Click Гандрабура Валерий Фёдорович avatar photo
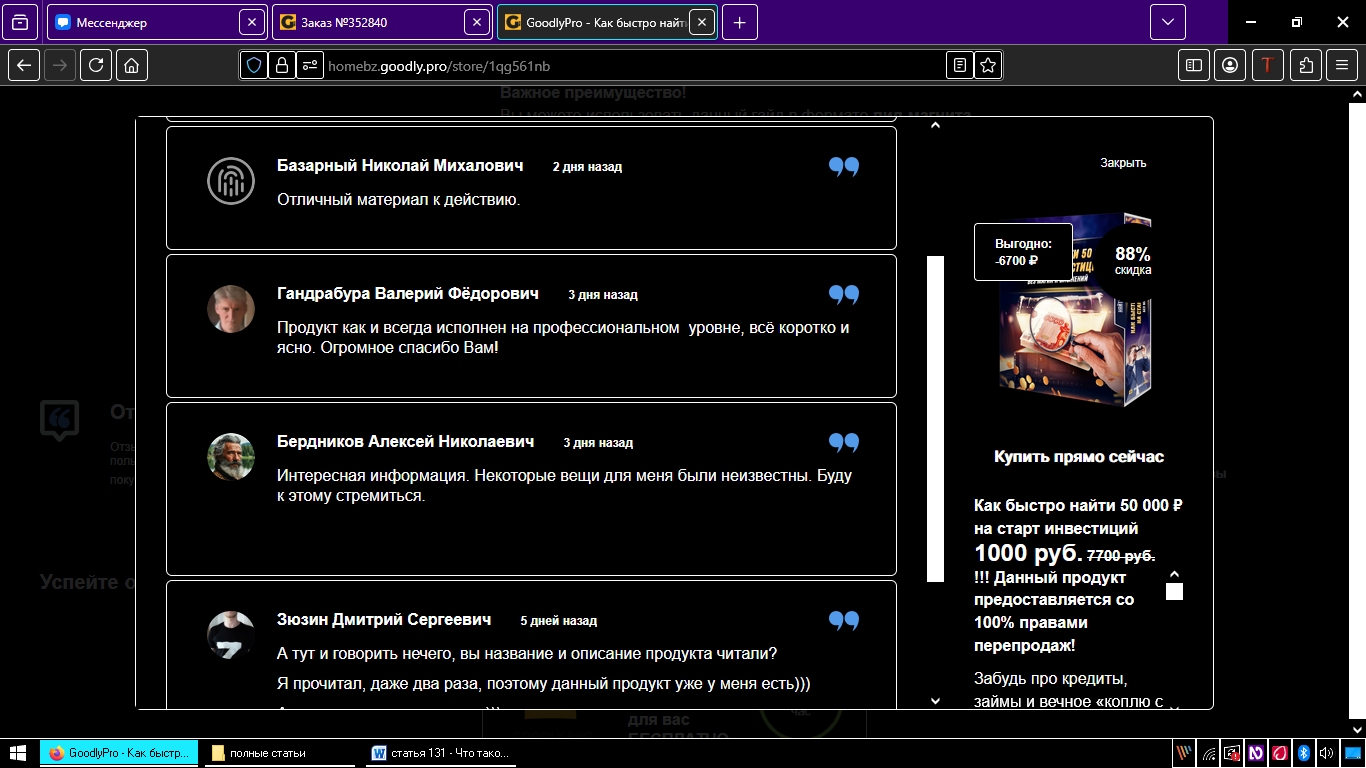 231,309
